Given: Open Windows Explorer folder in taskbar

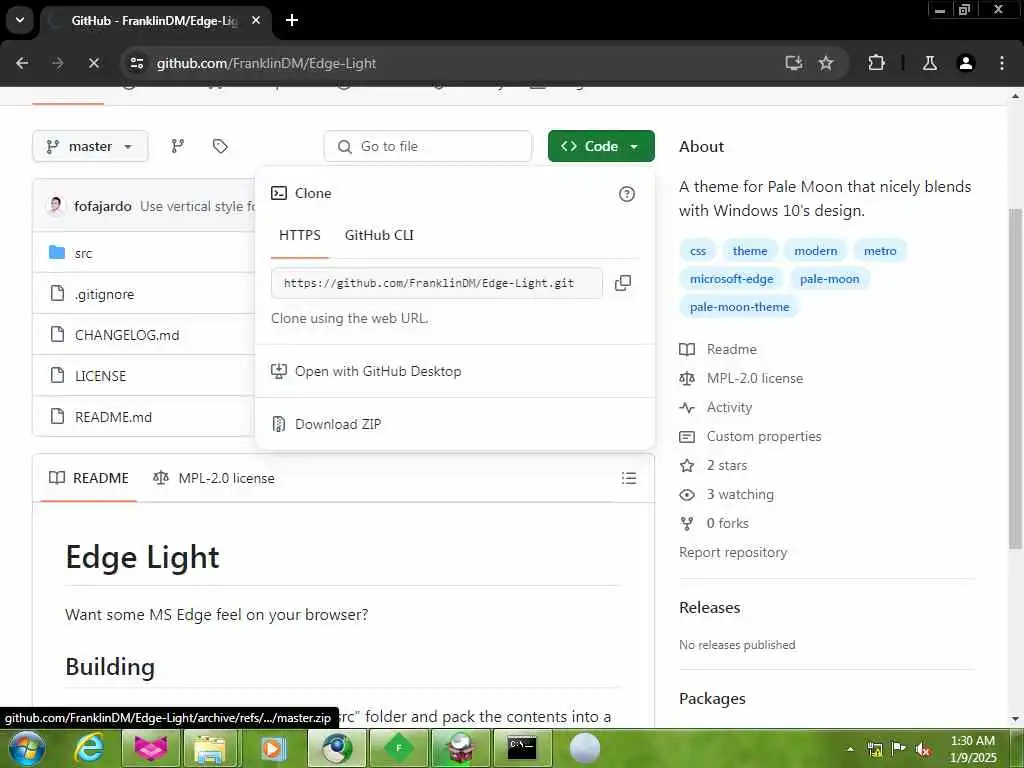Looking at the screenshot, I should click(210, 748).
